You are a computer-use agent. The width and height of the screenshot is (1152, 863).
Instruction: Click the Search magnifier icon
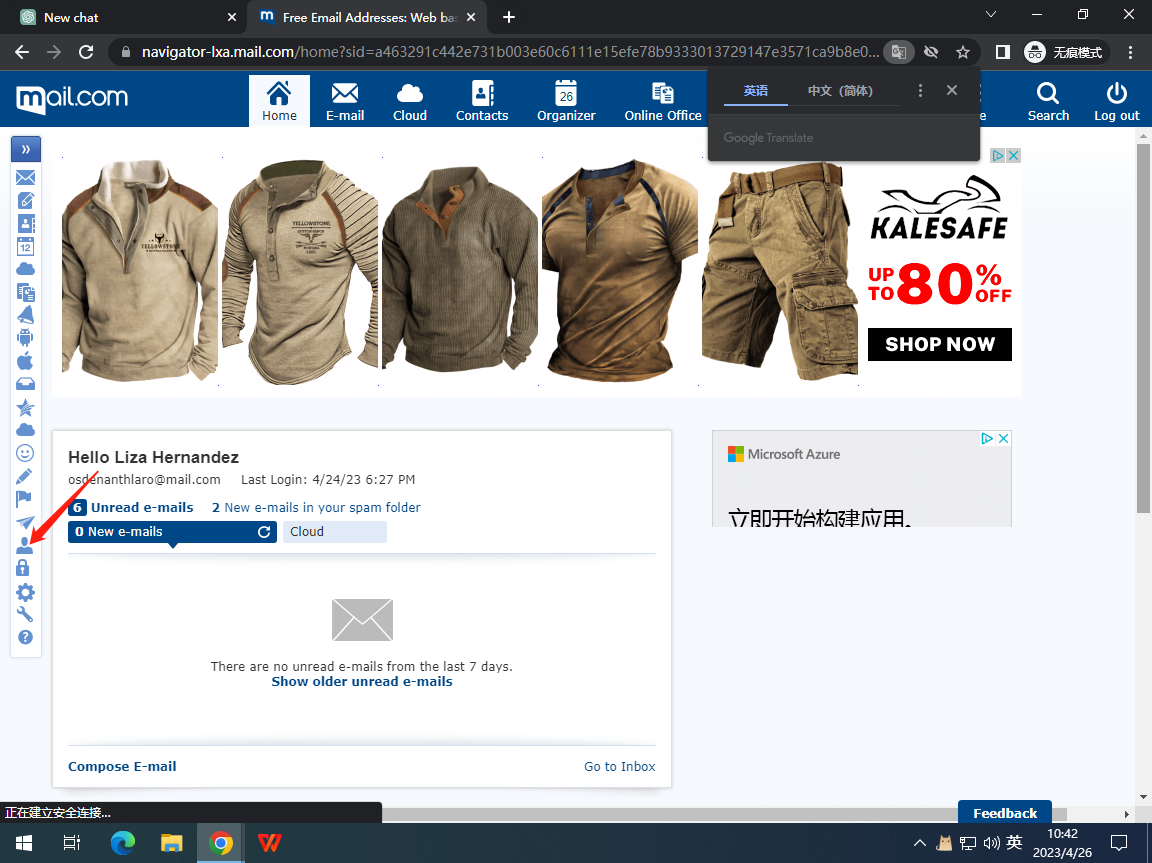(1047, 101)
